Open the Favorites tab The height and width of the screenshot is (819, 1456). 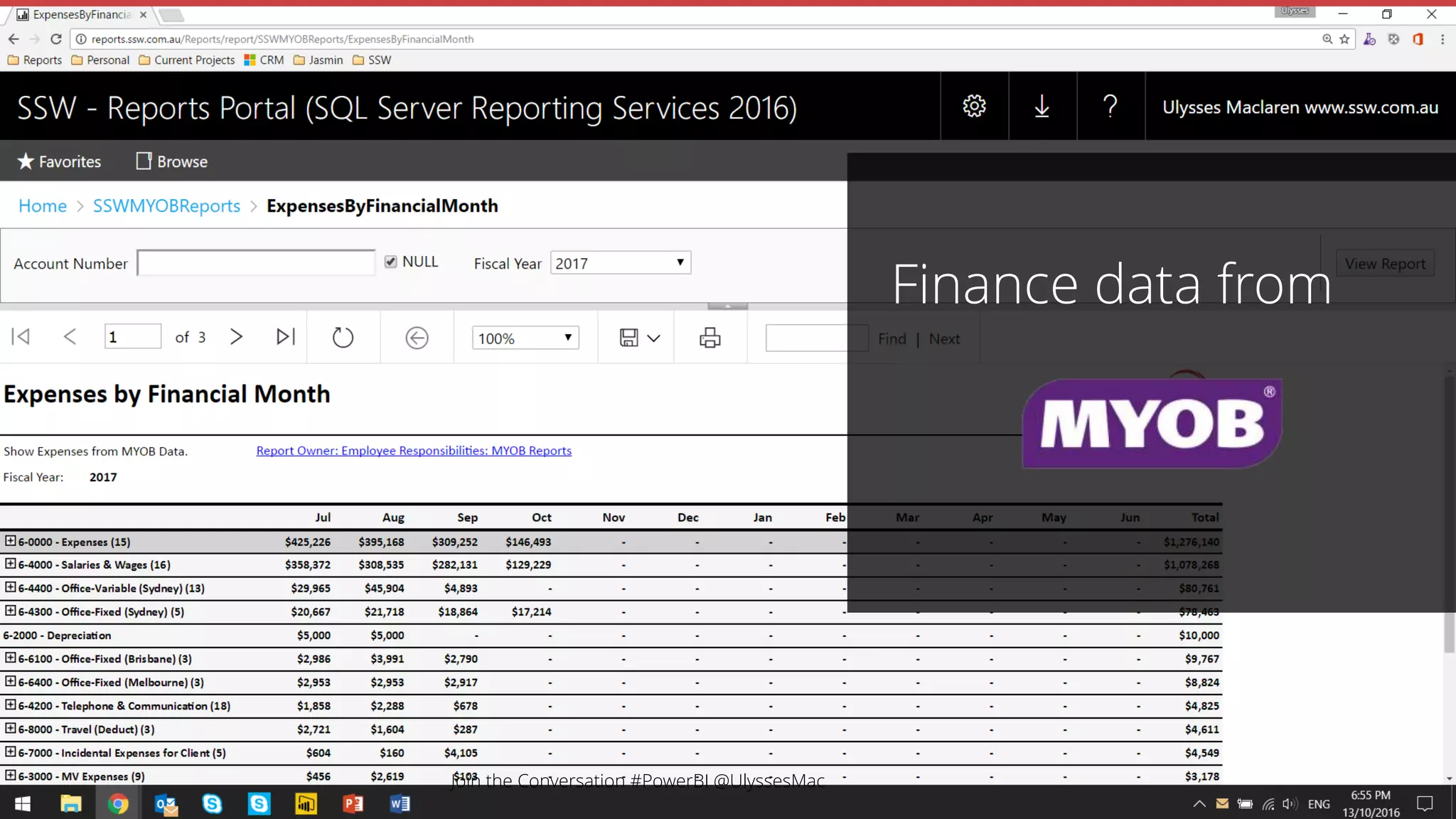click(59, 161)
